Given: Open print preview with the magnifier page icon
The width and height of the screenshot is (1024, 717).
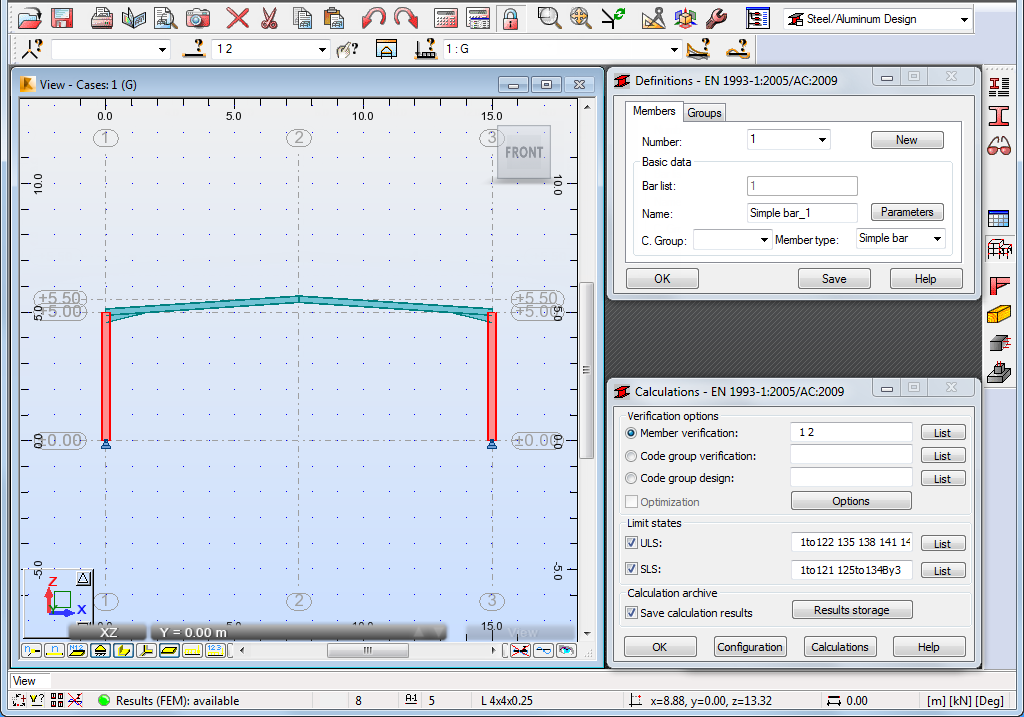Looking at the screenshot, I should click(x=165, y=18).
